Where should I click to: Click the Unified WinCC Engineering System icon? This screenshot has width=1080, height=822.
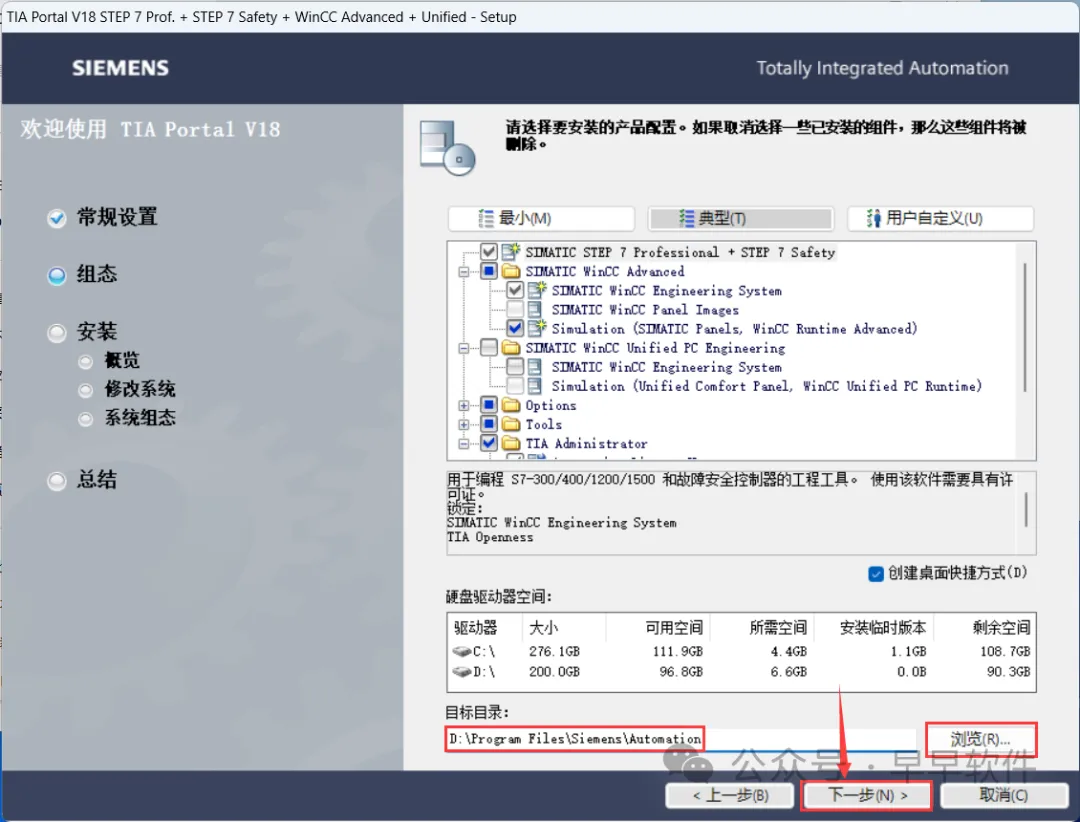click(x=534, y=367)
